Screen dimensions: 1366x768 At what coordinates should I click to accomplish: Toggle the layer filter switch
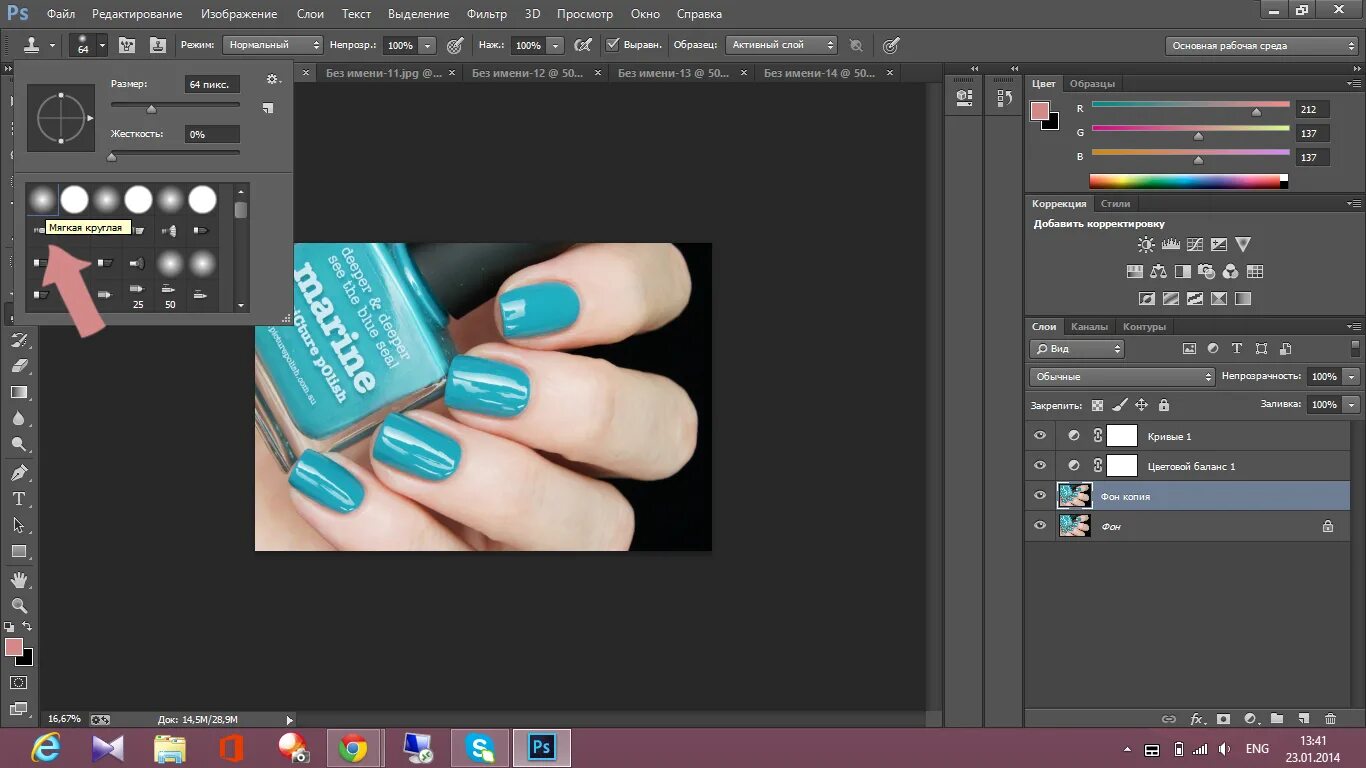coord(1355,348)
